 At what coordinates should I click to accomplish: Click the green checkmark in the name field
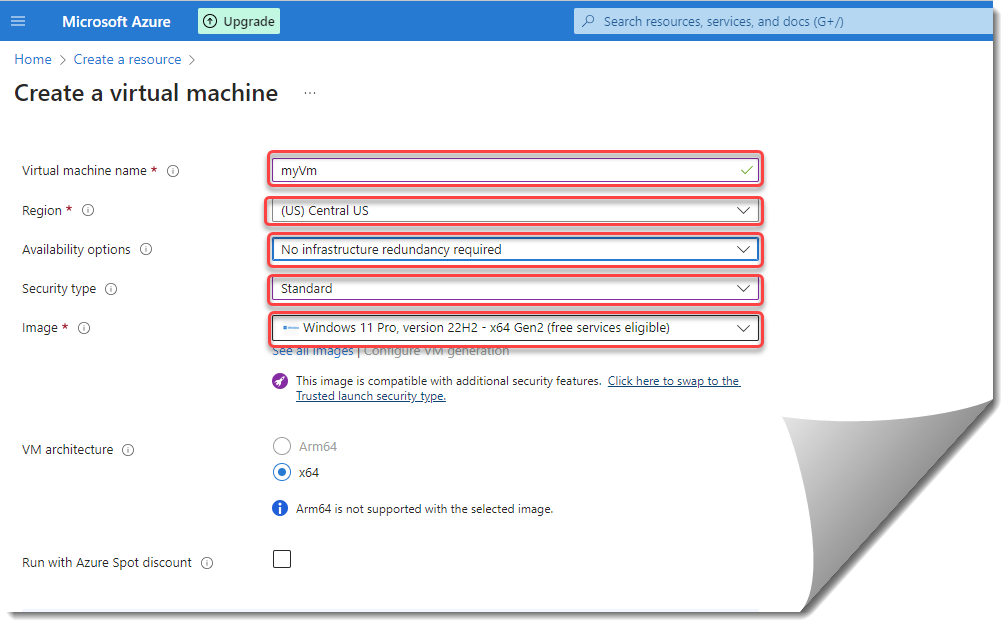click(746, 170)
